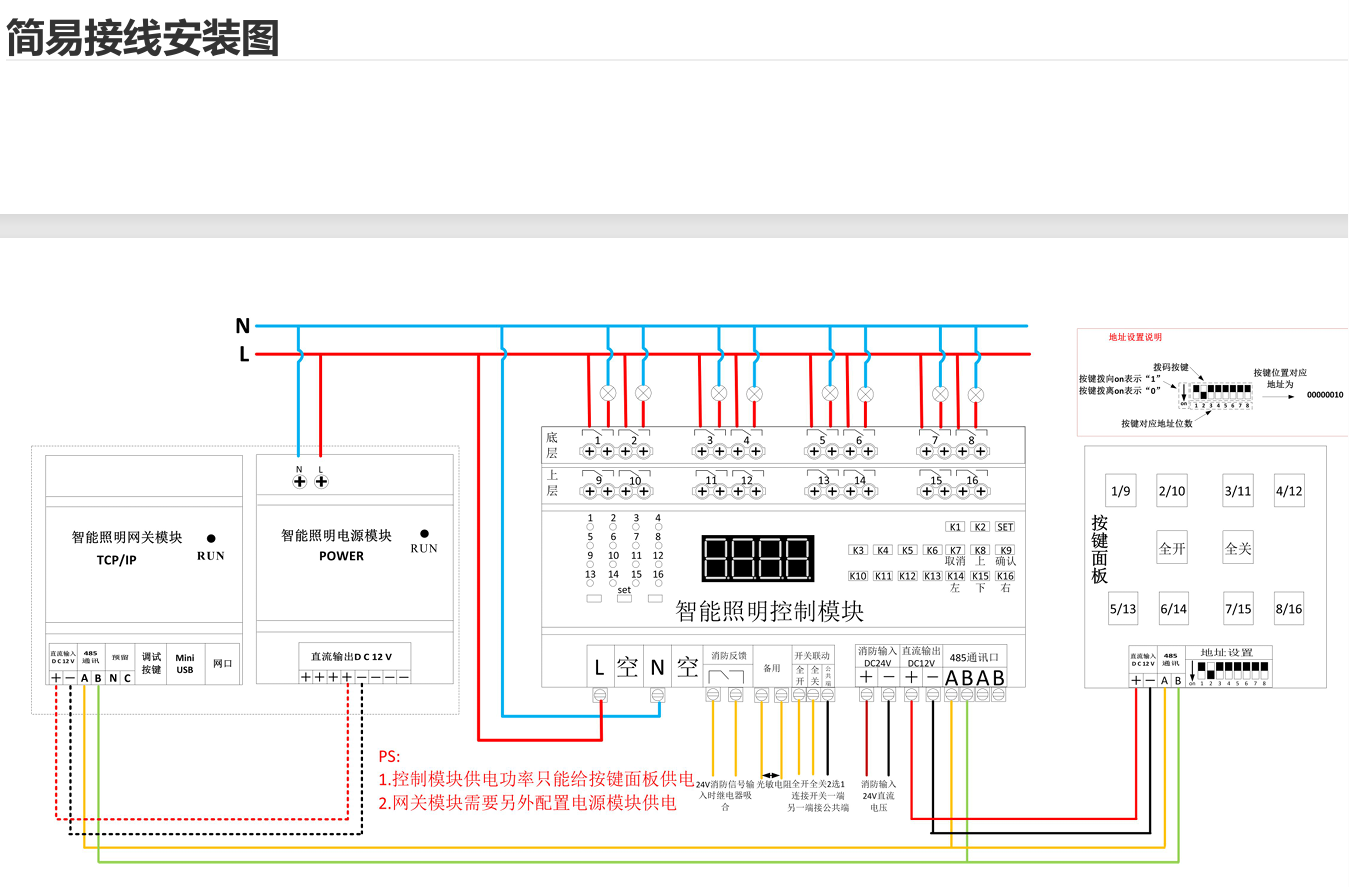Click the K9 确认 key
The width and height of the screenshot is (1349, 887).
coord(1005,555)
